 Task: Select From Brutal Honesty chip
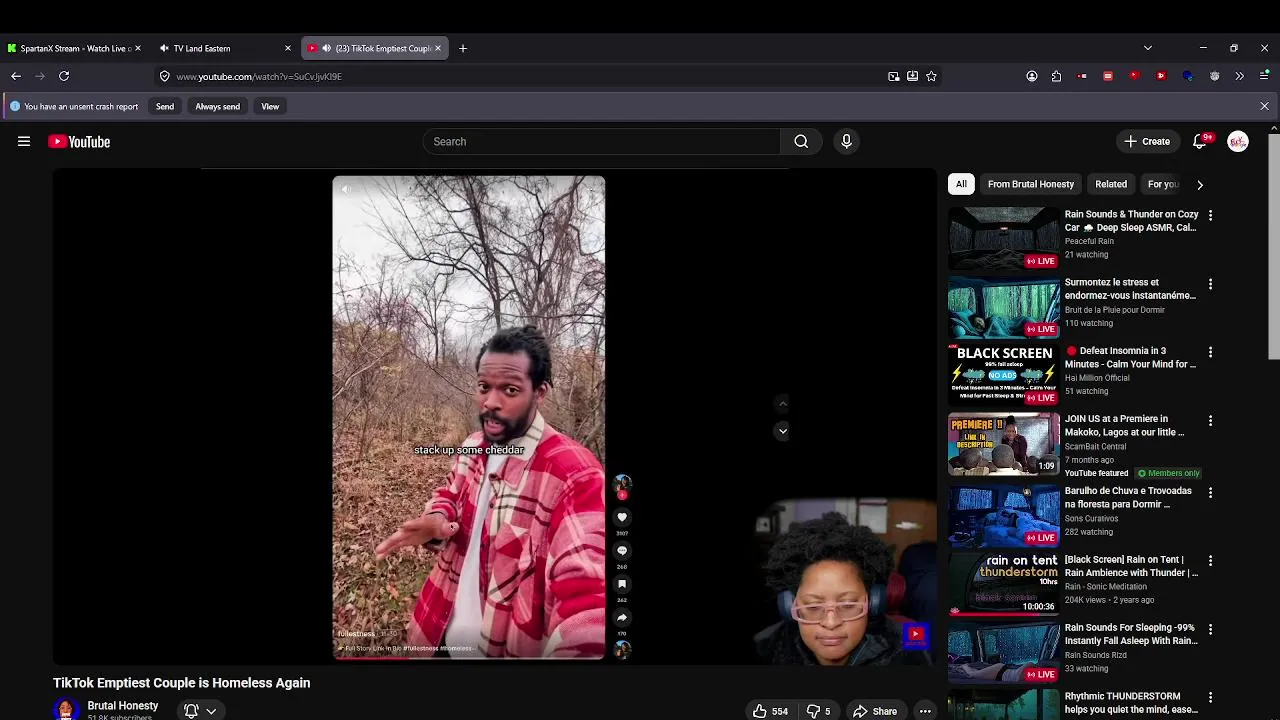pyautogui.click(x=1031, y=184)
